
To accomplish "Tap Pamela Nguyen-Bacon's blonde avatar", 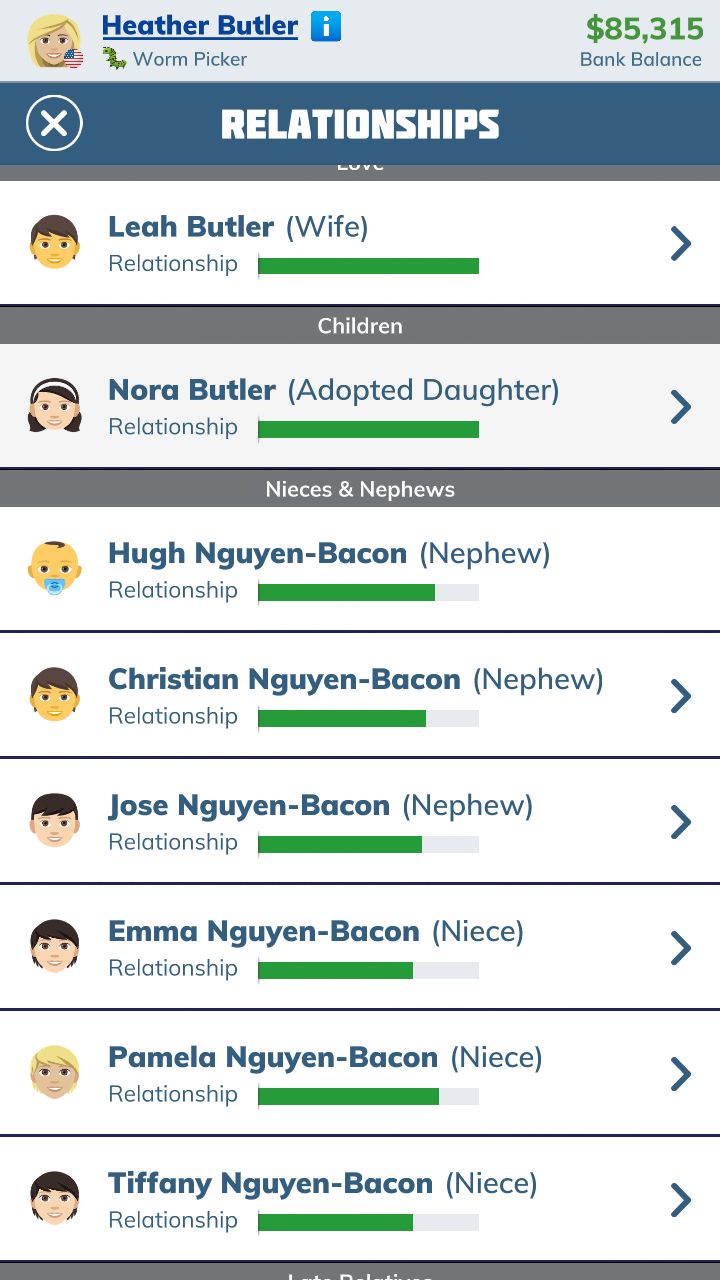I will [x=54, y=1073].
